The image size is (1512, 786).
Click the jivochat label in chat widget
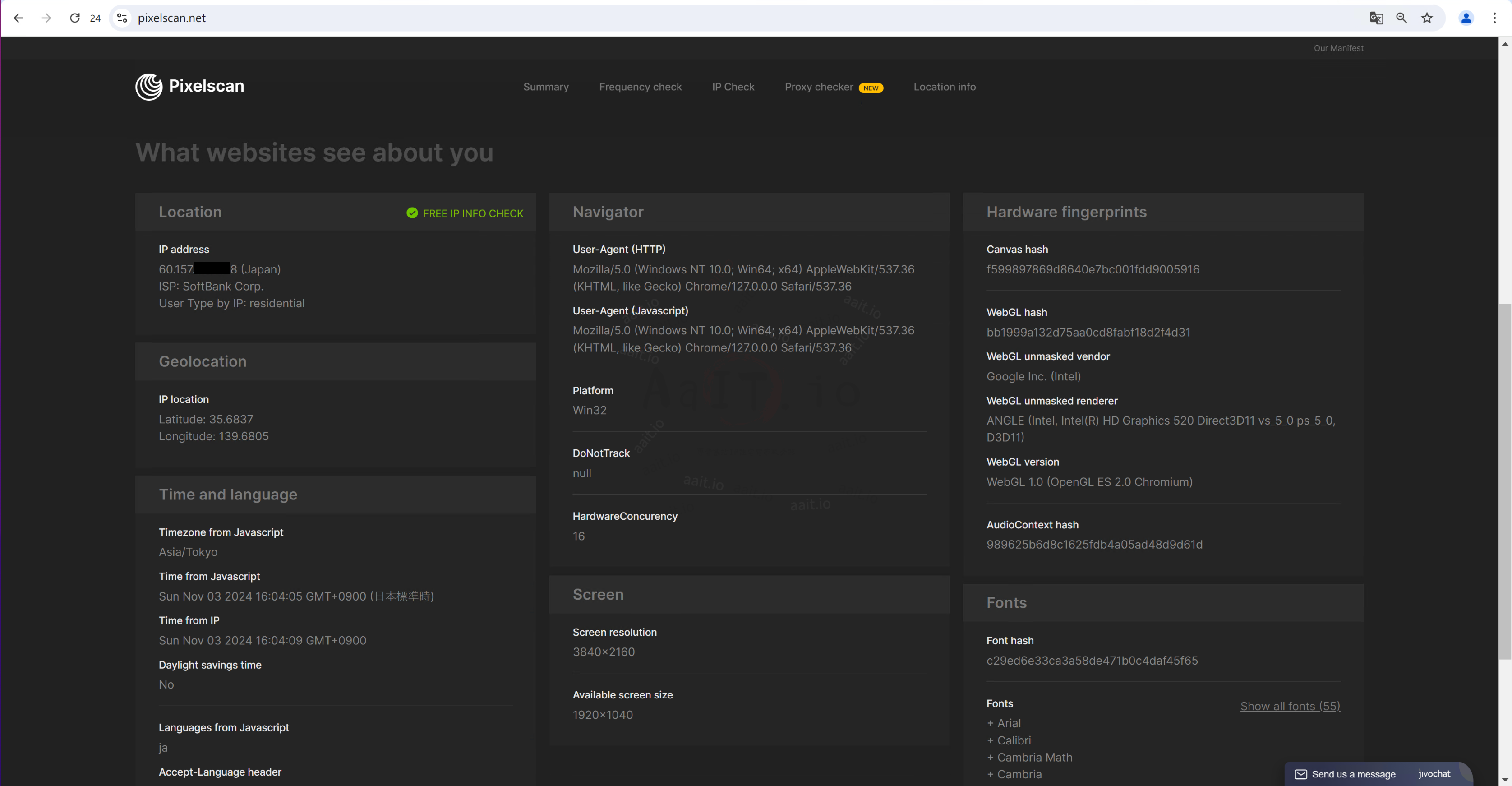pos(1434,774)
